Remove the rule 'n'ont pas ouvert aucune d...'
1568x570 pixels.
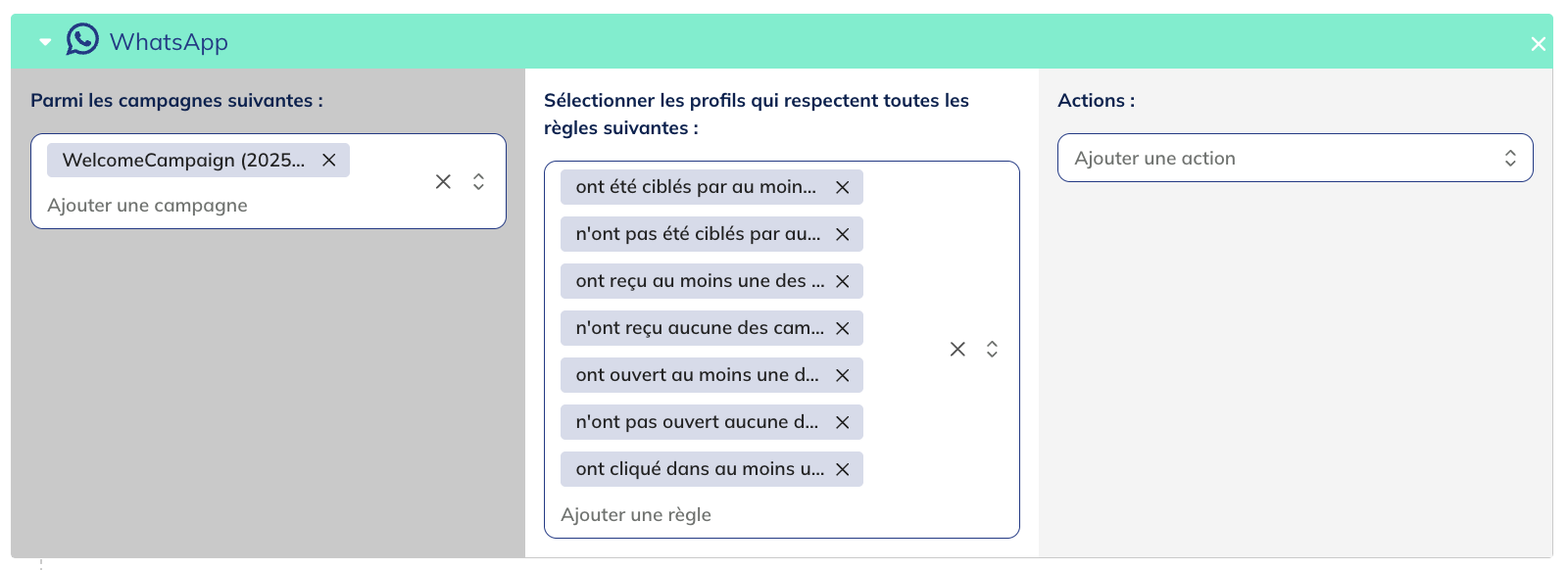tap(843, 421)
